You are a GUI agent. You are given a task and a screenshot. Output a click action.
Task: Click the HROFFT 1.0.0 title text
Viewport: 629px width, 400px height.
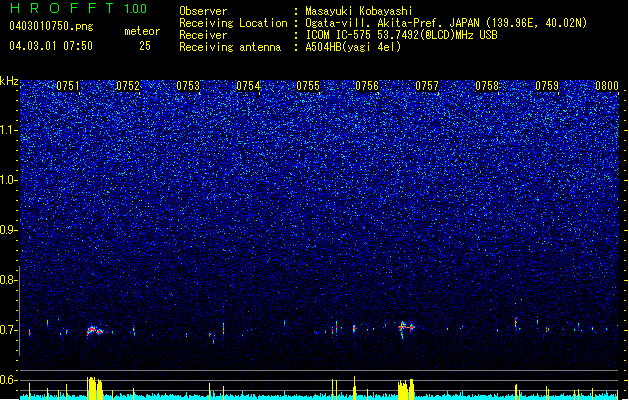tap(78, 8)
